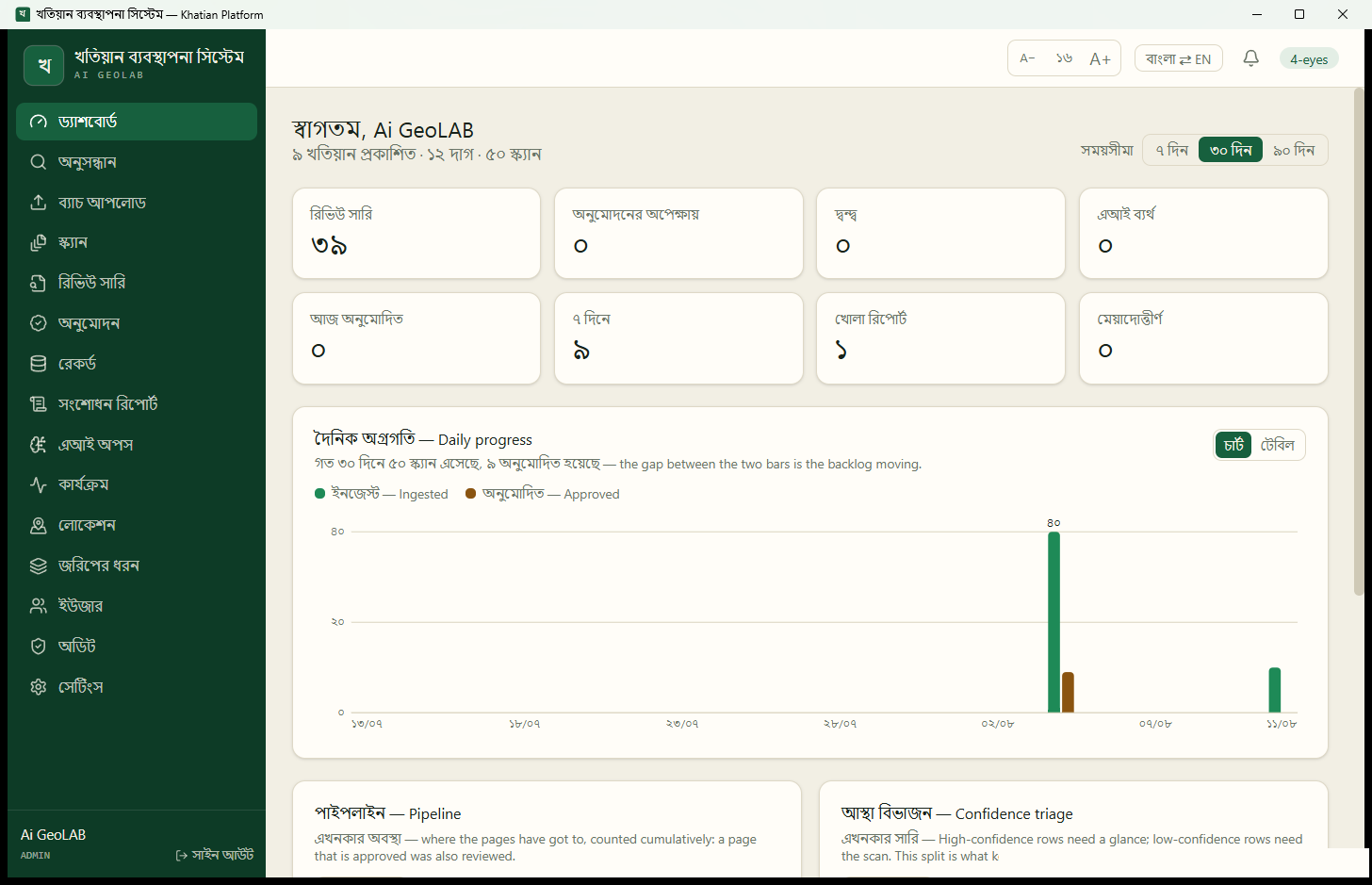1372x885 pixels.
Task: Click the আজ অনুমোদিত stat card
Action: [x=416, y=338]
